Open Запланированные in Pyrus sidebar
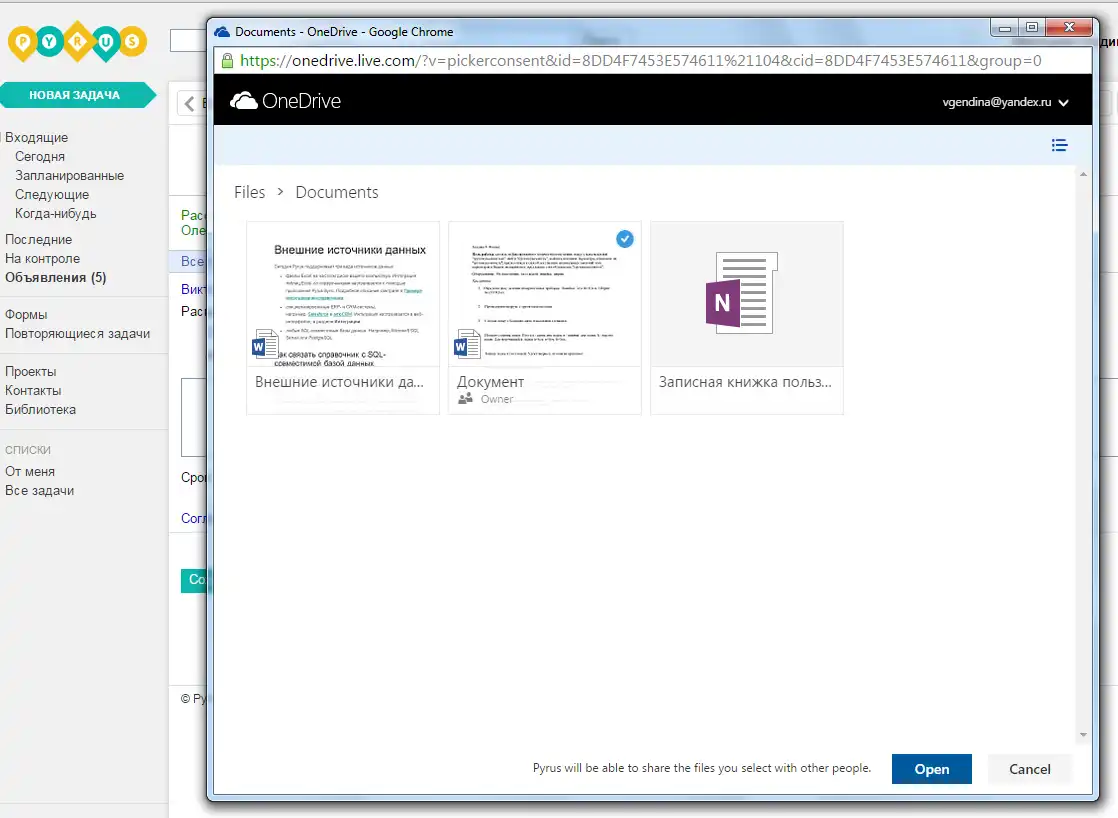 pos(70,175)
